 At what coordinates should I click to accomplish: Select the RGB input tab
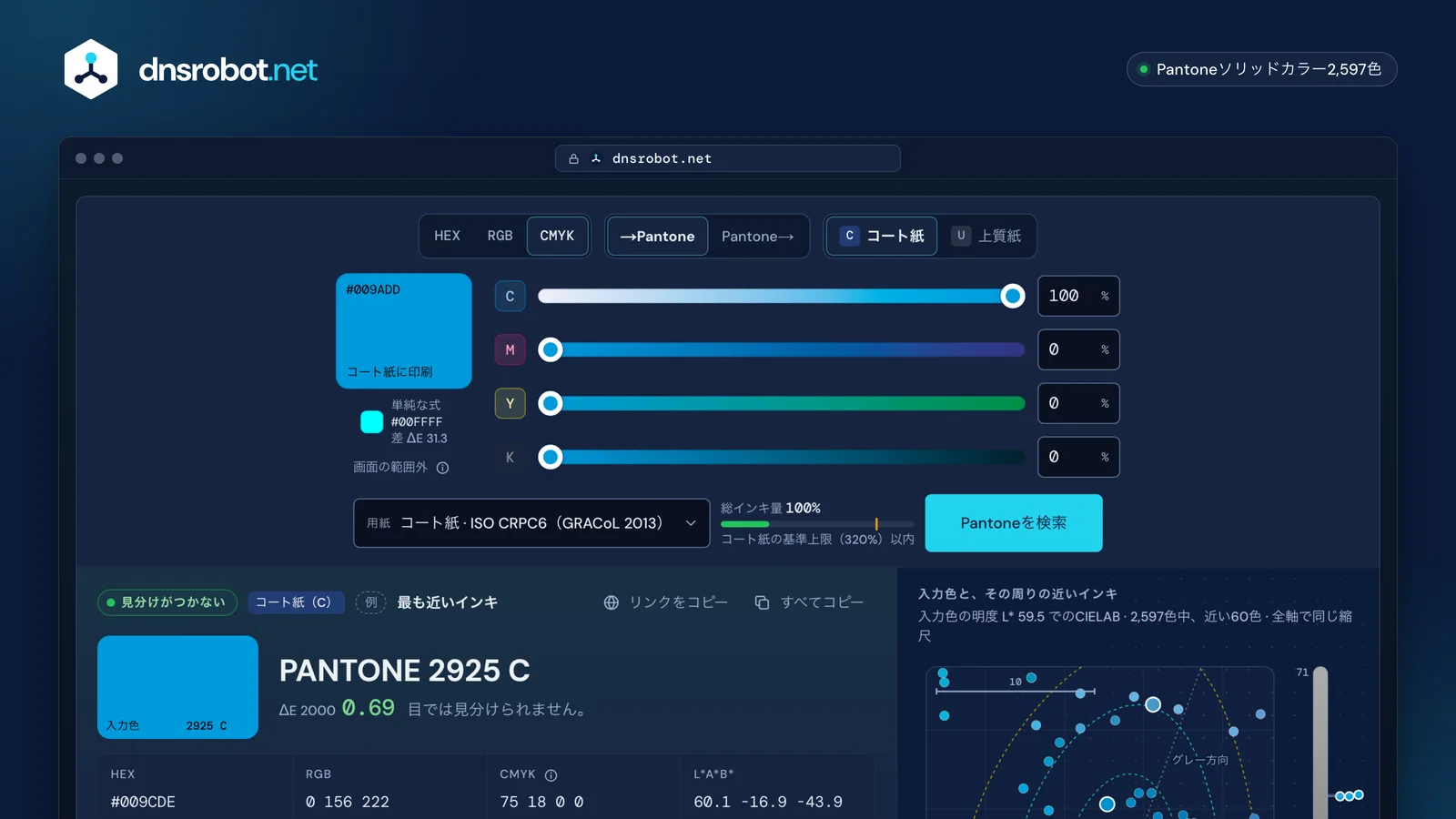coord(500,236)
